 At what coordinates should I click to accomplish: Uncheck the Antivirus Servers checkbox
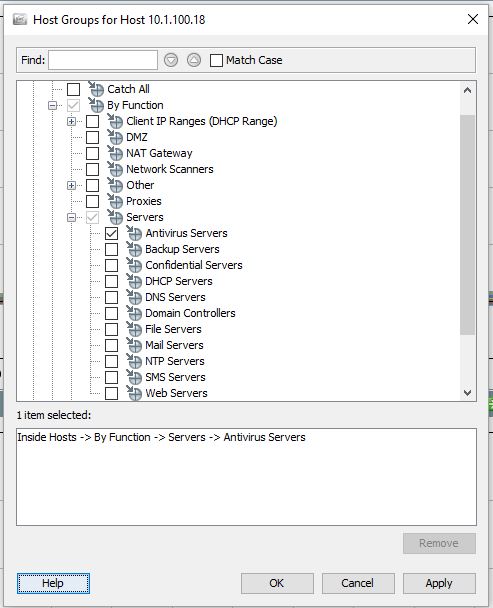112,233
